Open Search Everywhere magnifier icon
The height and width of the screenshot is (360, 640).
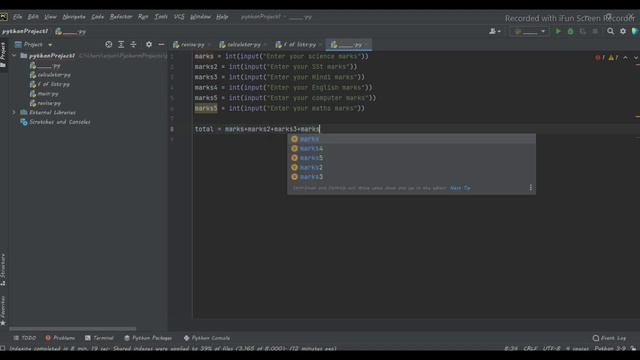point(610,31)
